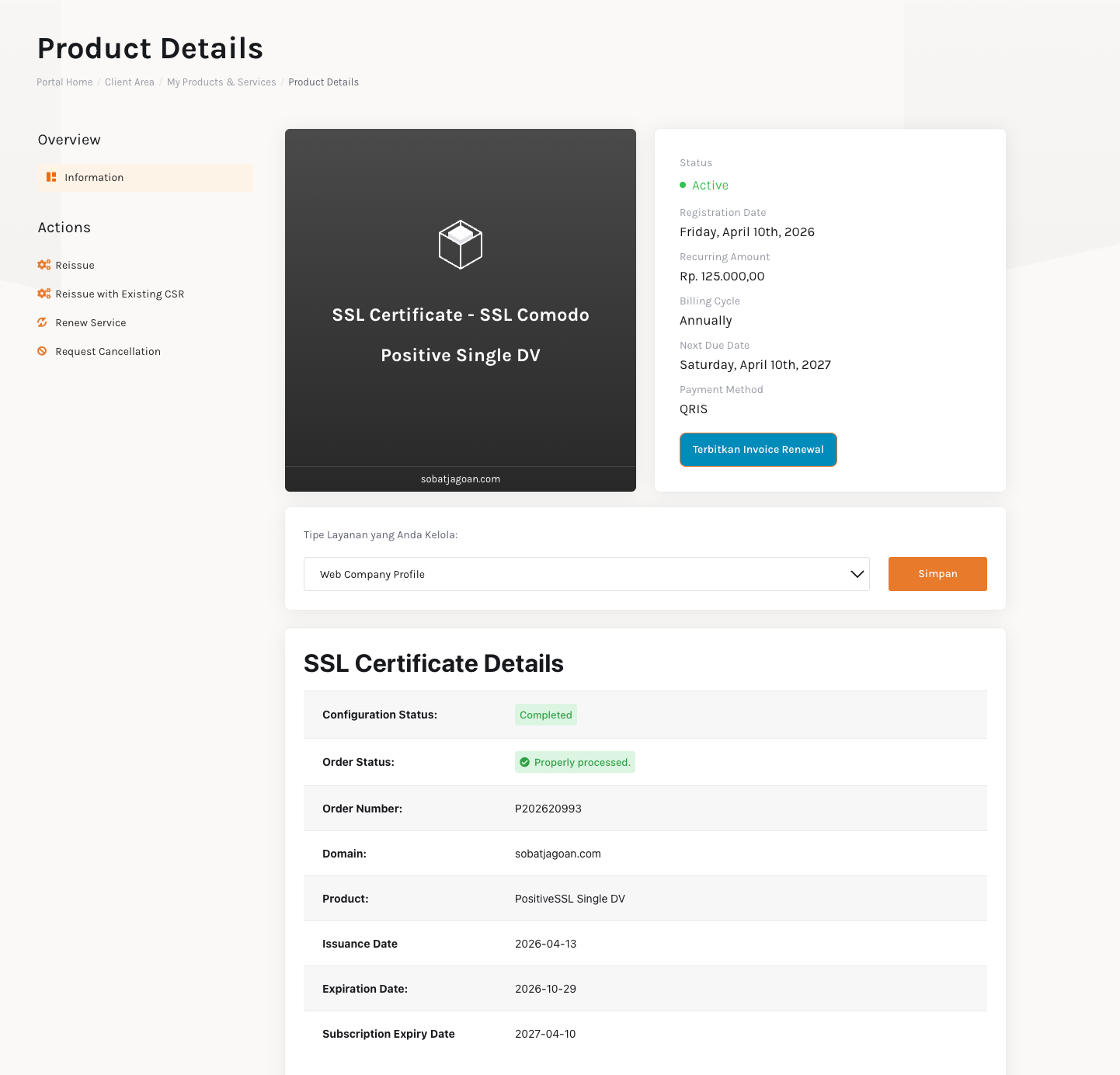Open the Tipe Layanan dropdown

tap(586, 574)
